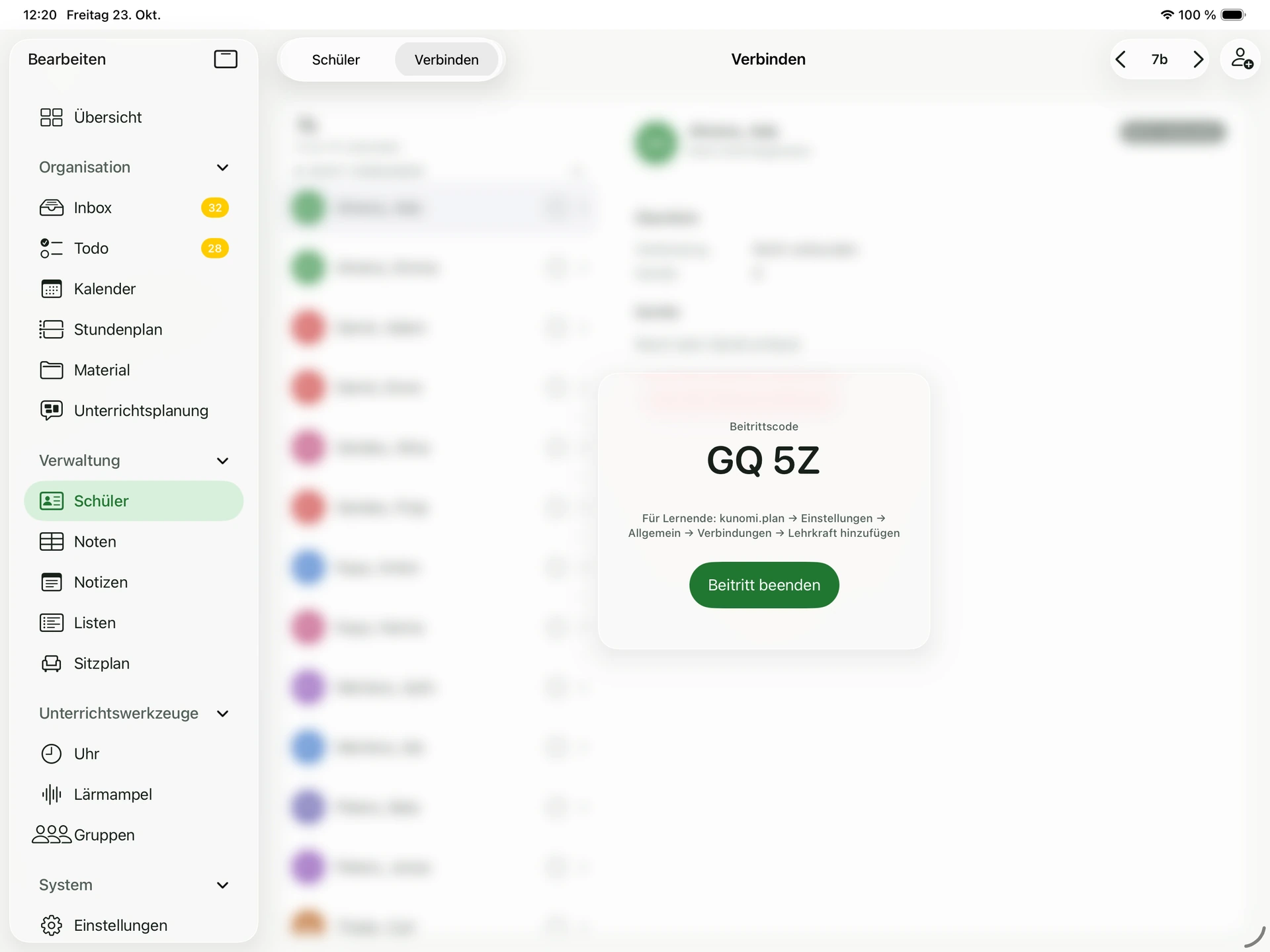
Task: Open the Übersicht grid icon
Action: (x=51, y=117)
